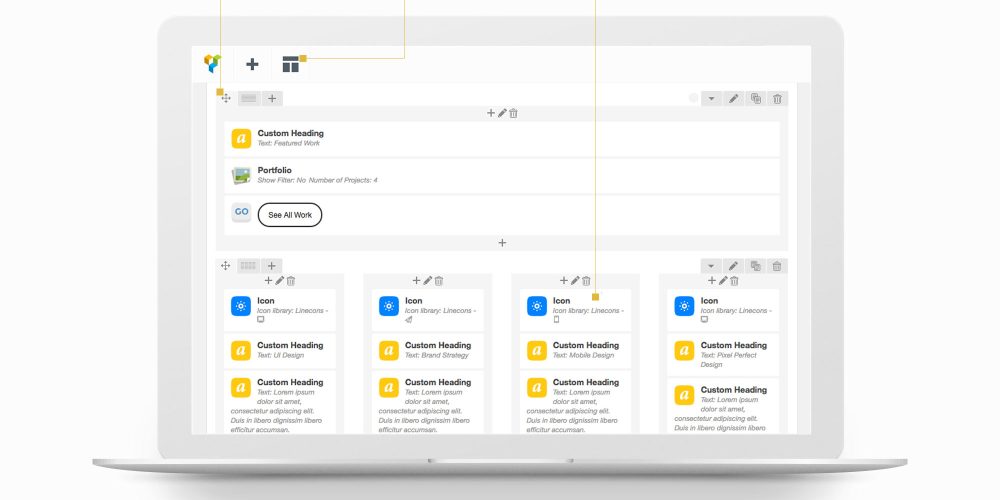Image resolution: width=1000 pixels, height=500 pixels.
Task: Edit the UI Design column with pencil
Action: coord(279,281)
